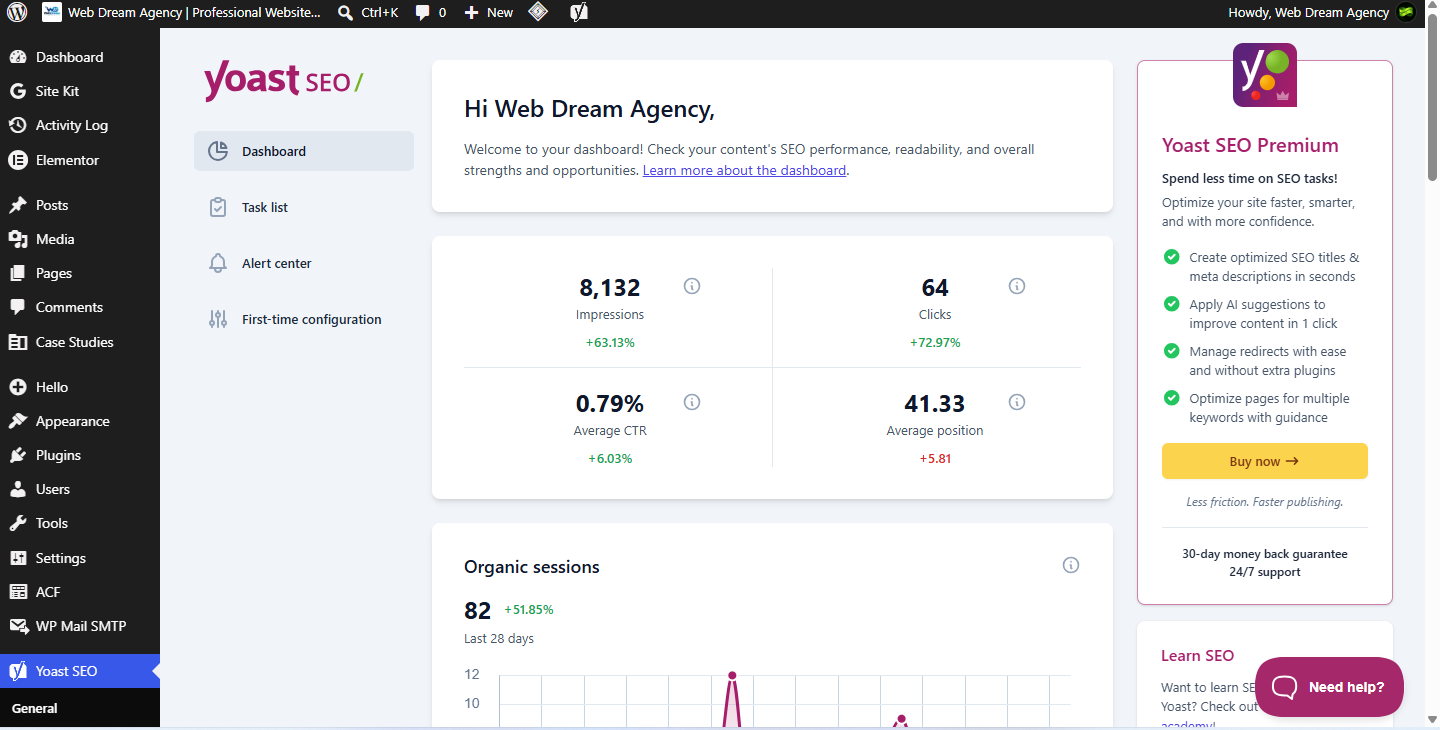Click the 8,132 Impressions value
Viewport: 1440px width, 730px height.
coord(610,288)
